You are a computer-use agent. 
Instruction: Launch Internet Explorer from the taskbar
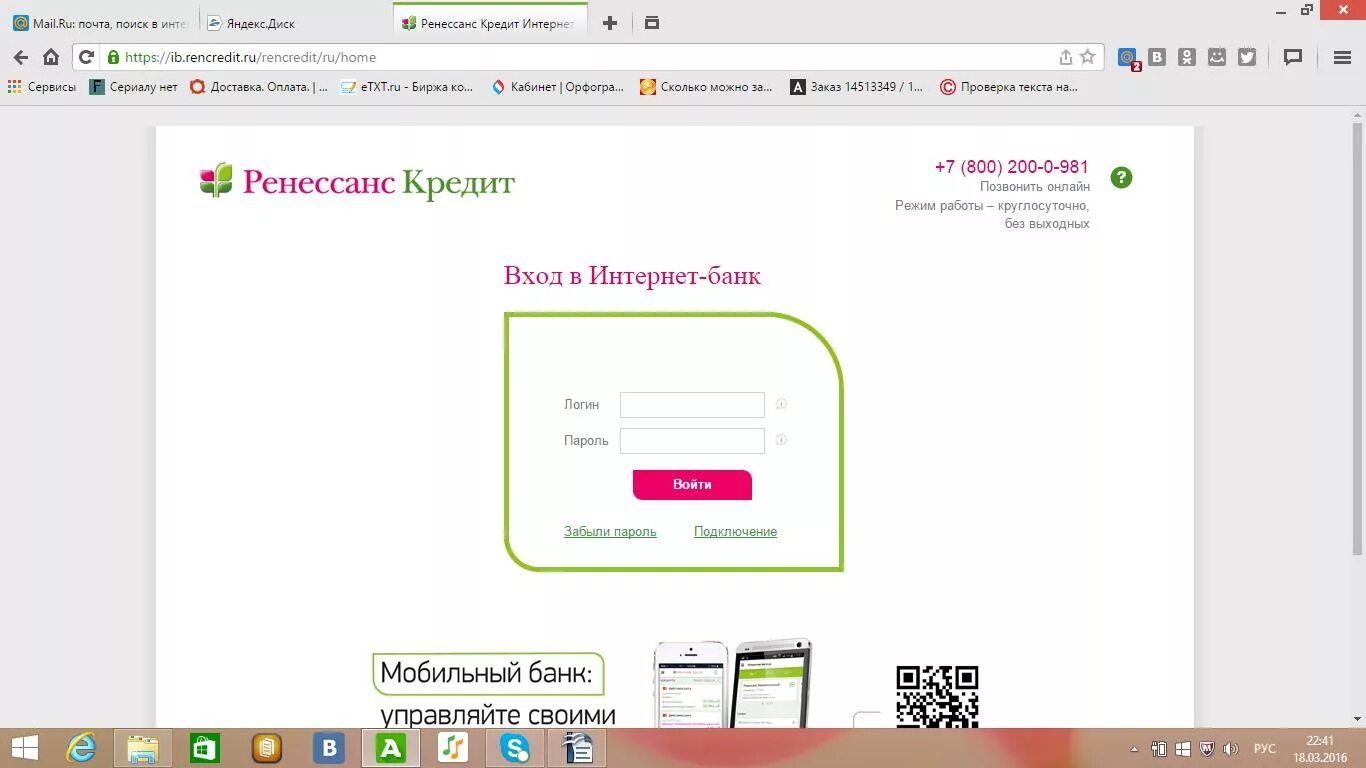tap(81, 748)
